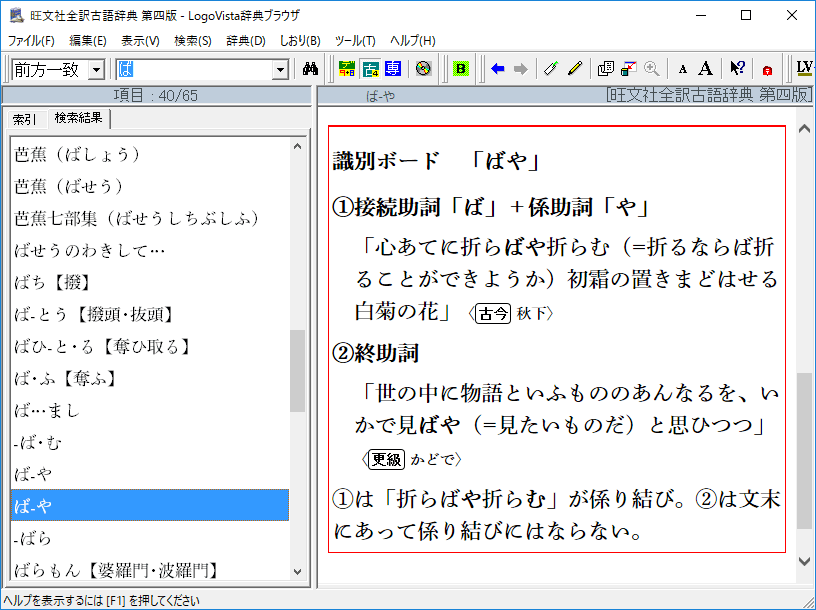Viewport: 816px width, 610px height.
Task: Select ば-とう【撥頭・抜頭】entry
Action: [x=150, y=314]
